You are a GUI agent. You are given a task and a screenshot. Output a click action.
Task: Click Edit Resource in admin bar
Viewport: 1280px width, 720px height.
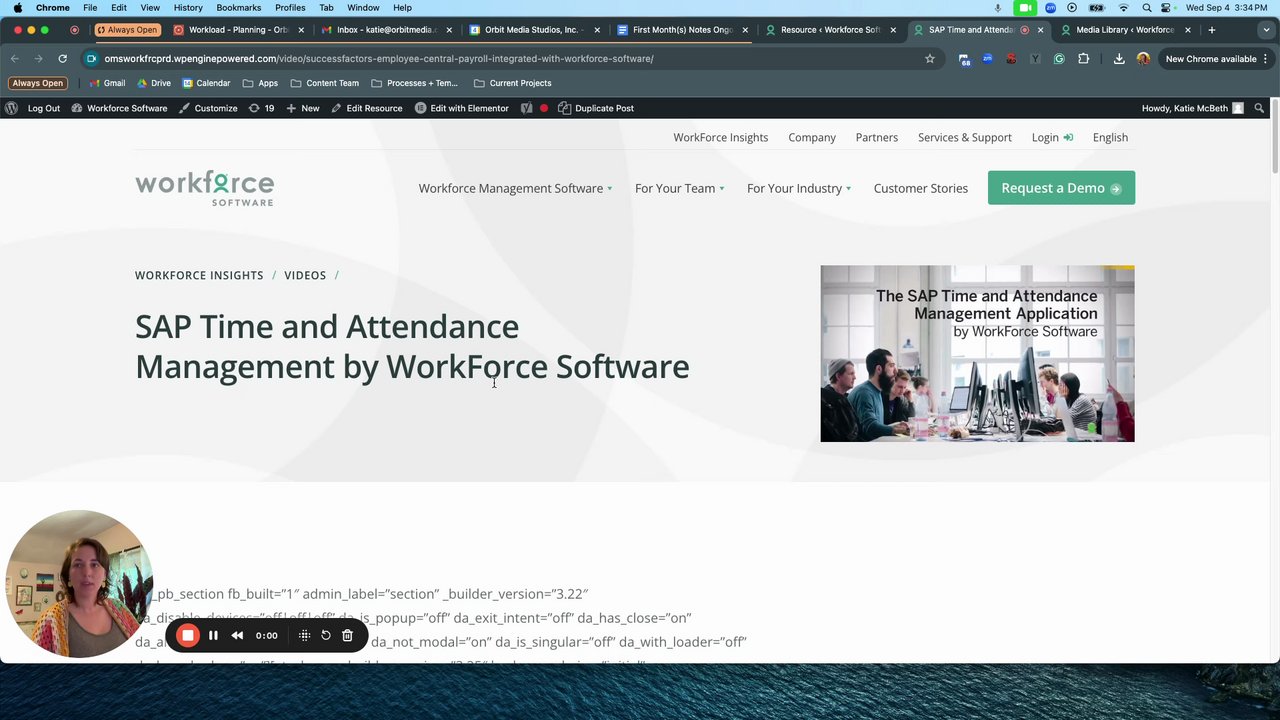pos(367,108)
